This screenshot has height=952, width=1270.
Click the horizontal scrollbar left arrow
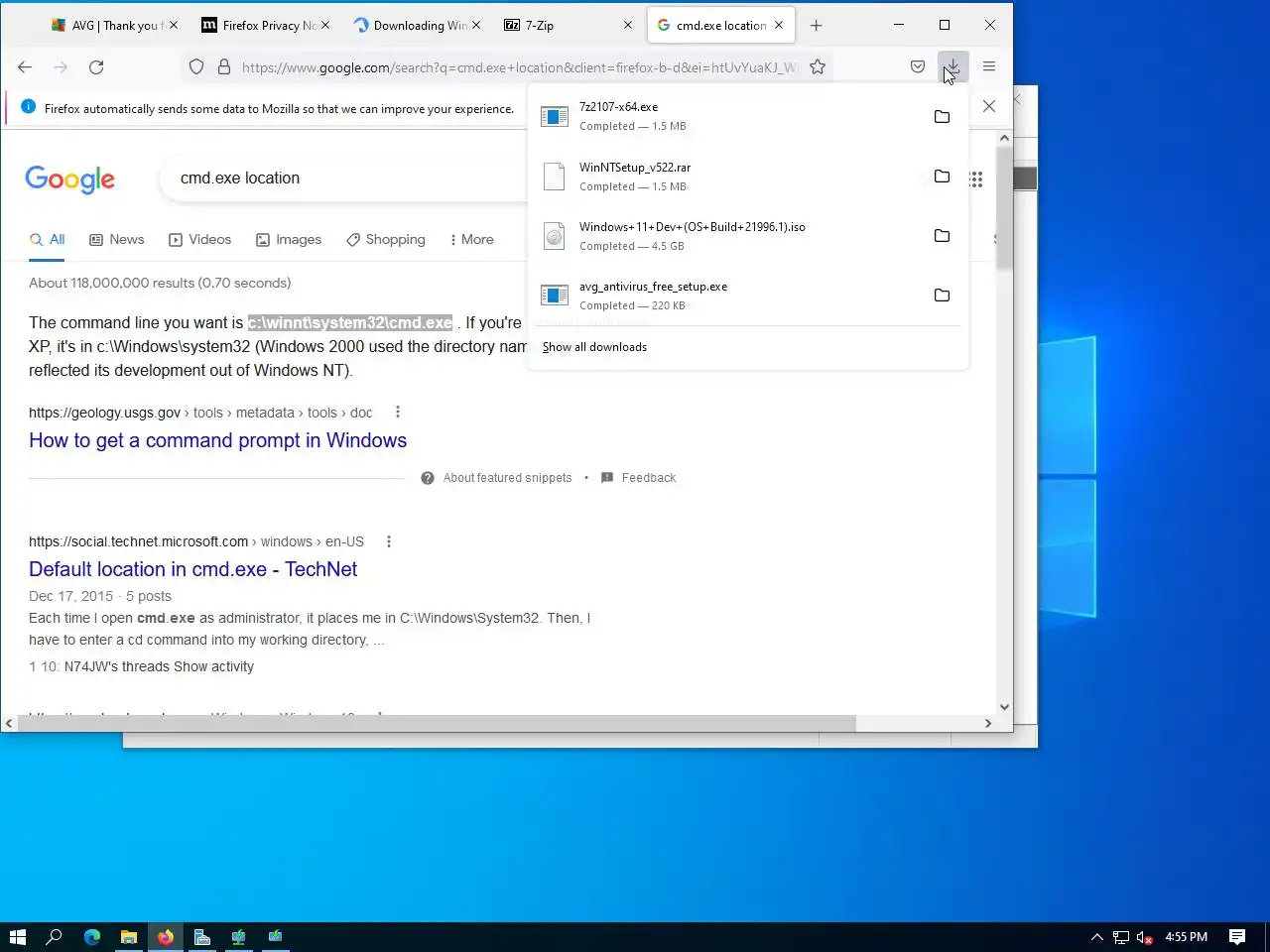(9, 723)
